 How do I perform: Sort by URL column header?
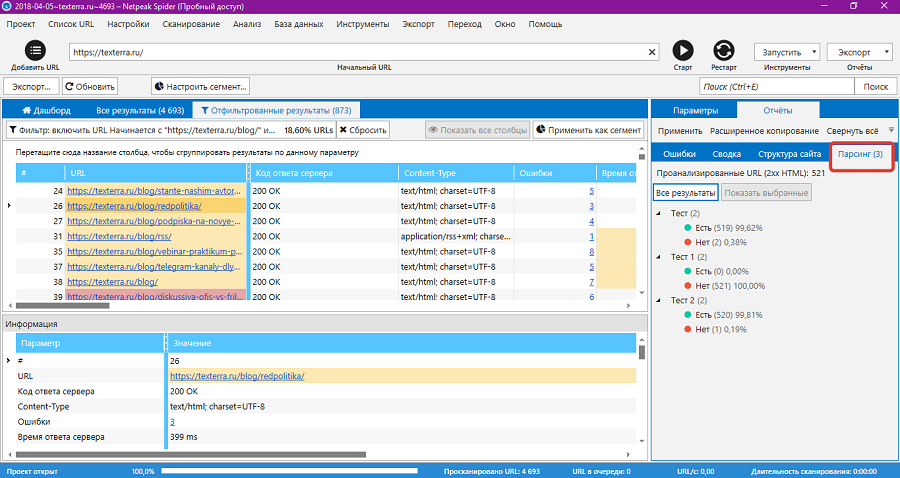pyautogui.click(x=156, y=173)
